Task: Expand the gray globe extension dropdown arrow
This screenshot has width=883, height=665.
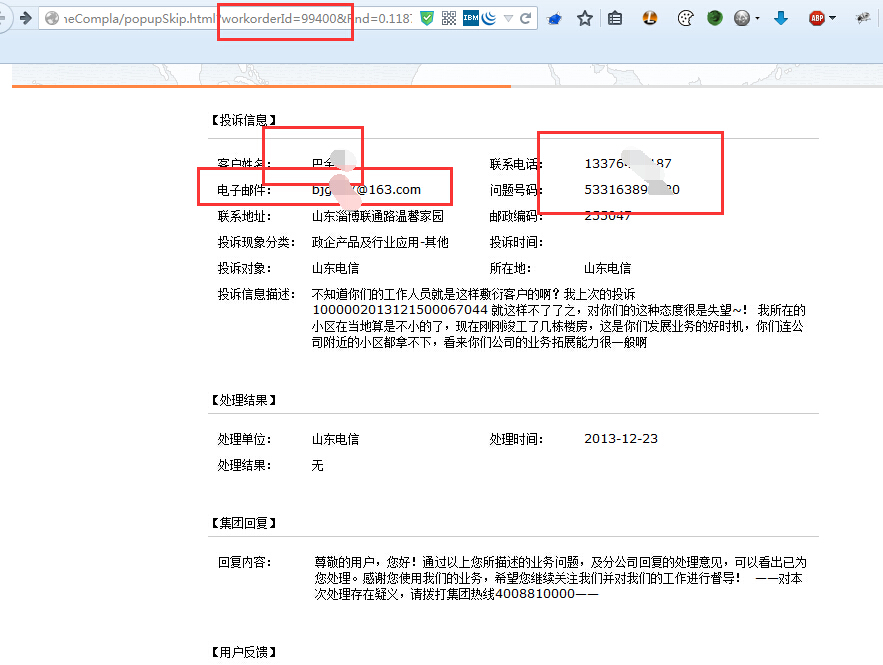Action: click(x=757, y=19)
